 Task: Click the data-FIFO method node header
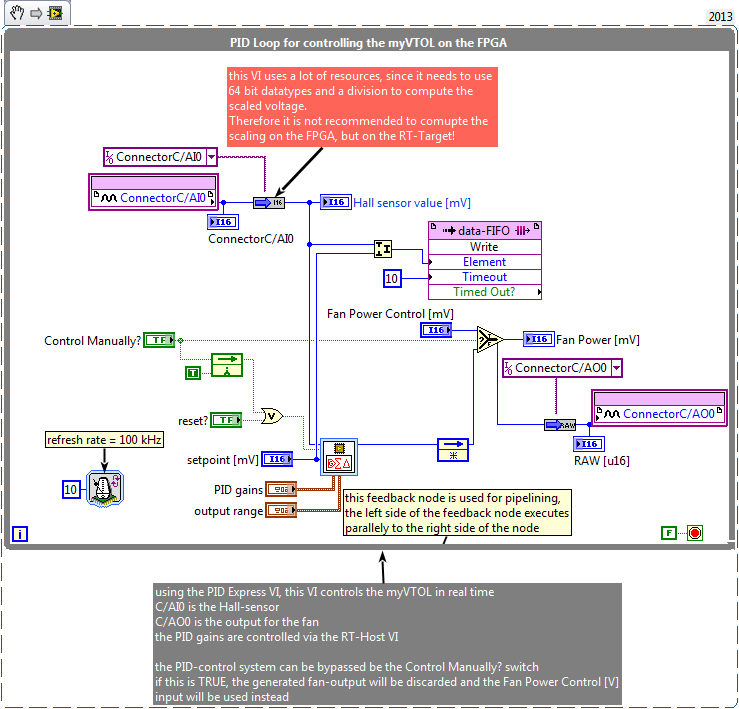click(484, 231)
